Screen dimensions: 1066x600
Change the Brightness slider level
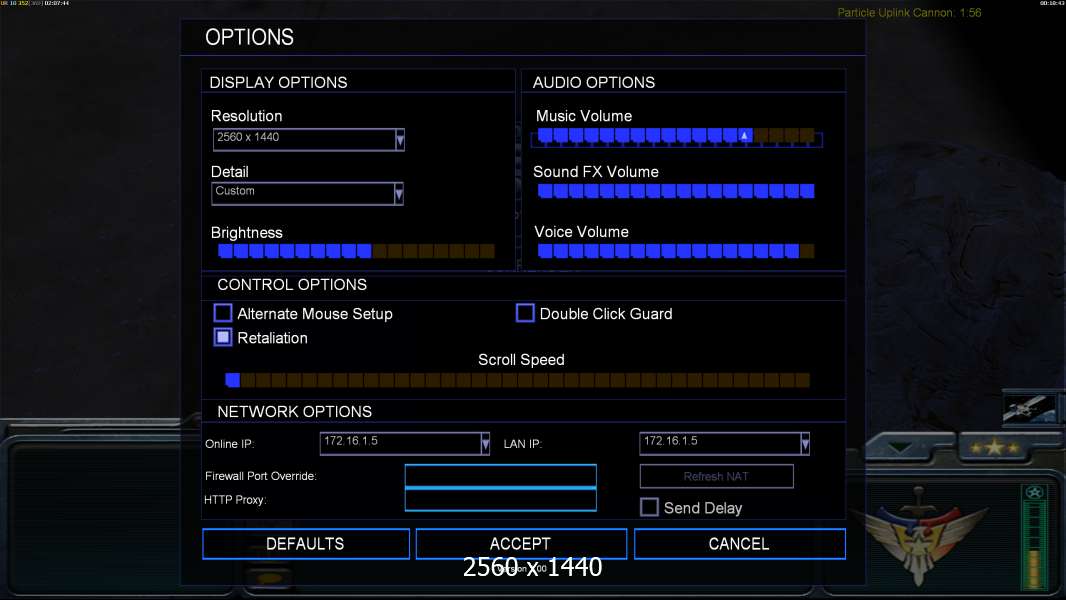click(356, 251)
